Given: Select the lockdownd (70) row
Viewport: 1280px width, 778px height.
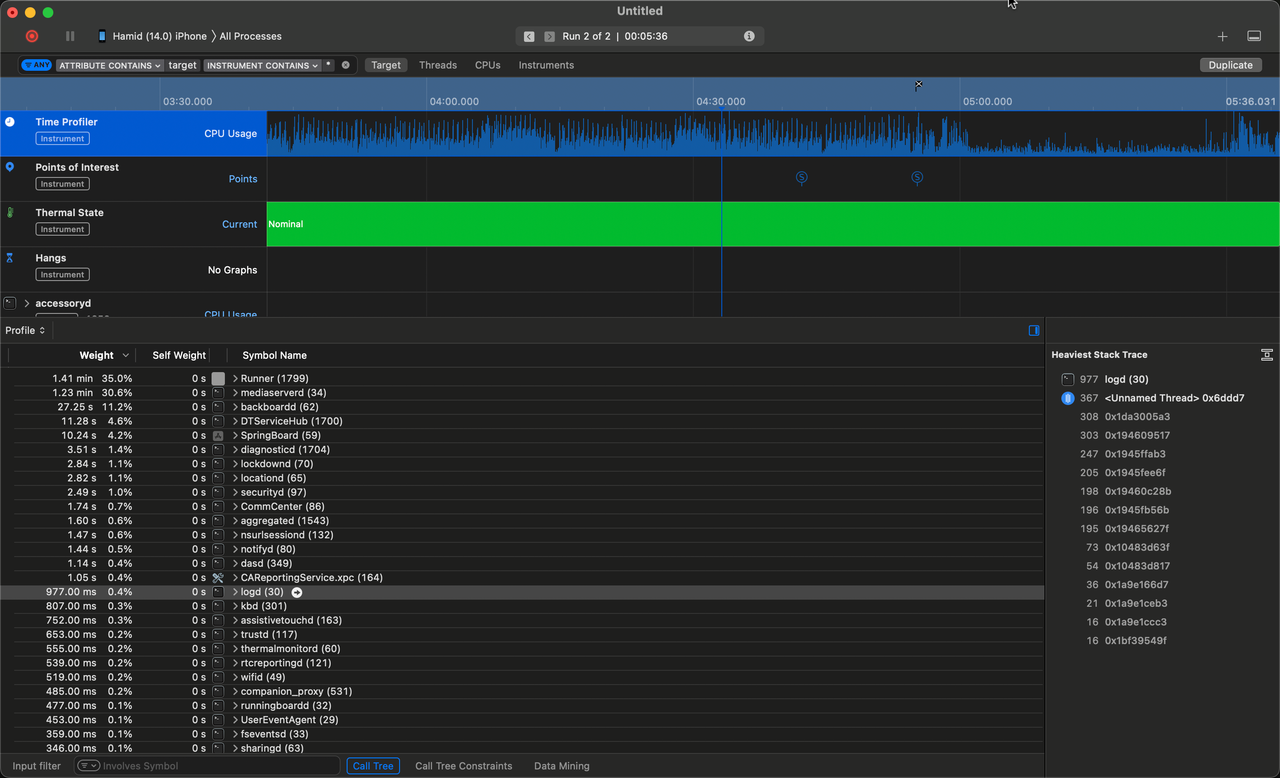Looking at the screenshot, I should (522, 464).
